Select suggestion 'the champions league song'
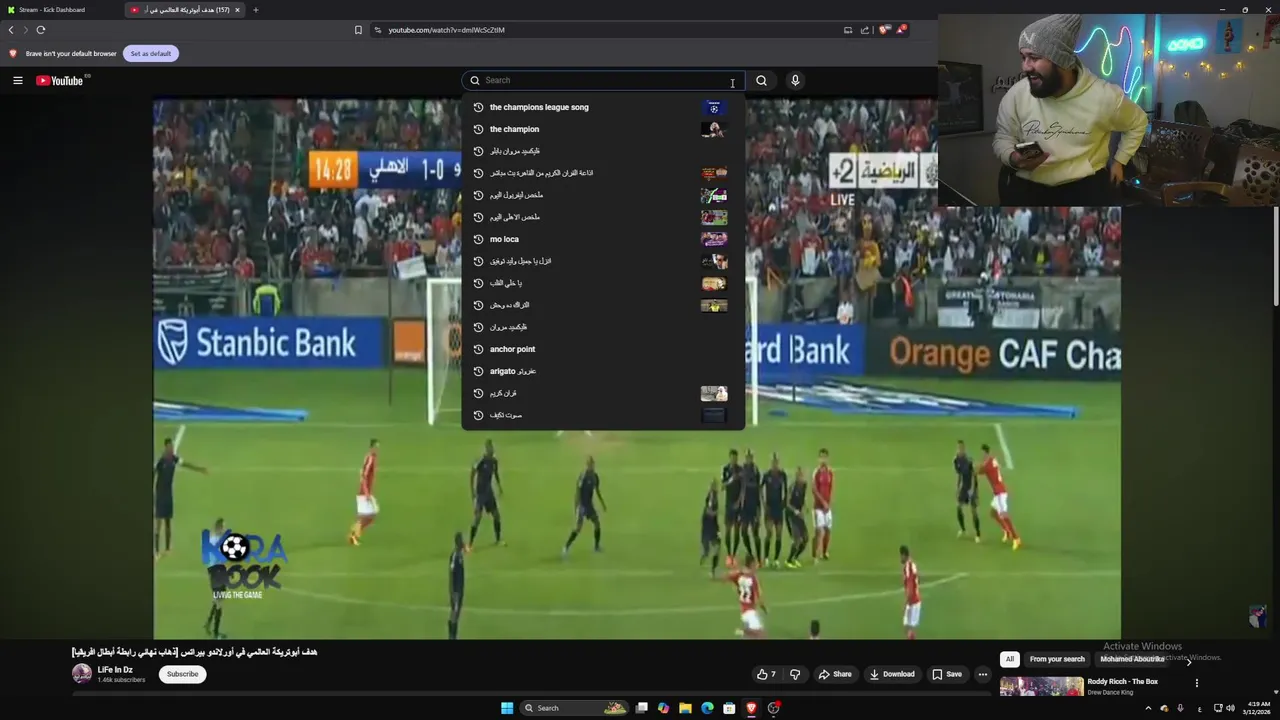Screen dimensions: 1280x720 pos(603,107)
